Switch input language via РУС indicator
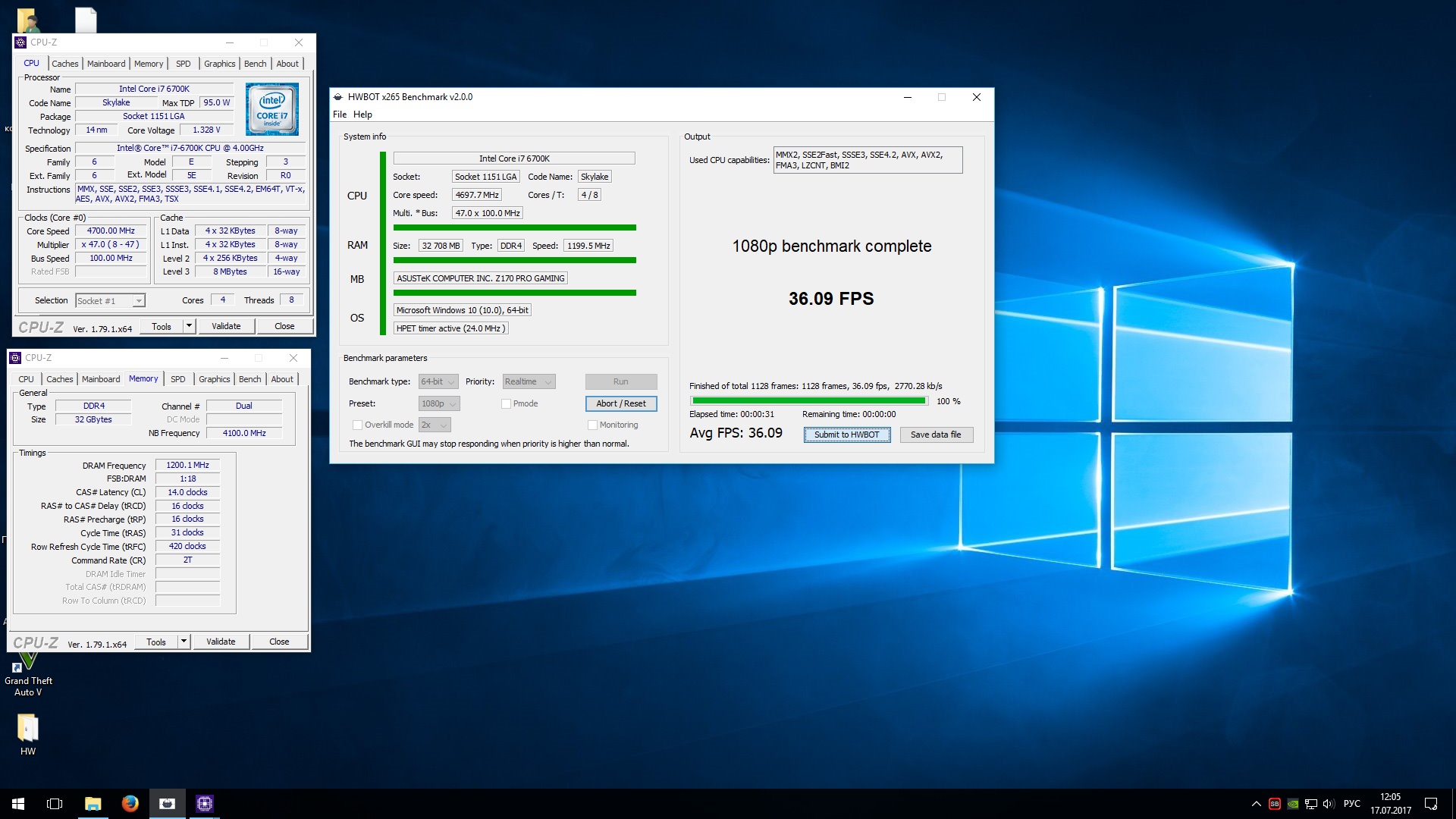Viewport: 1456px width, 819px height. coord(1352,804)
